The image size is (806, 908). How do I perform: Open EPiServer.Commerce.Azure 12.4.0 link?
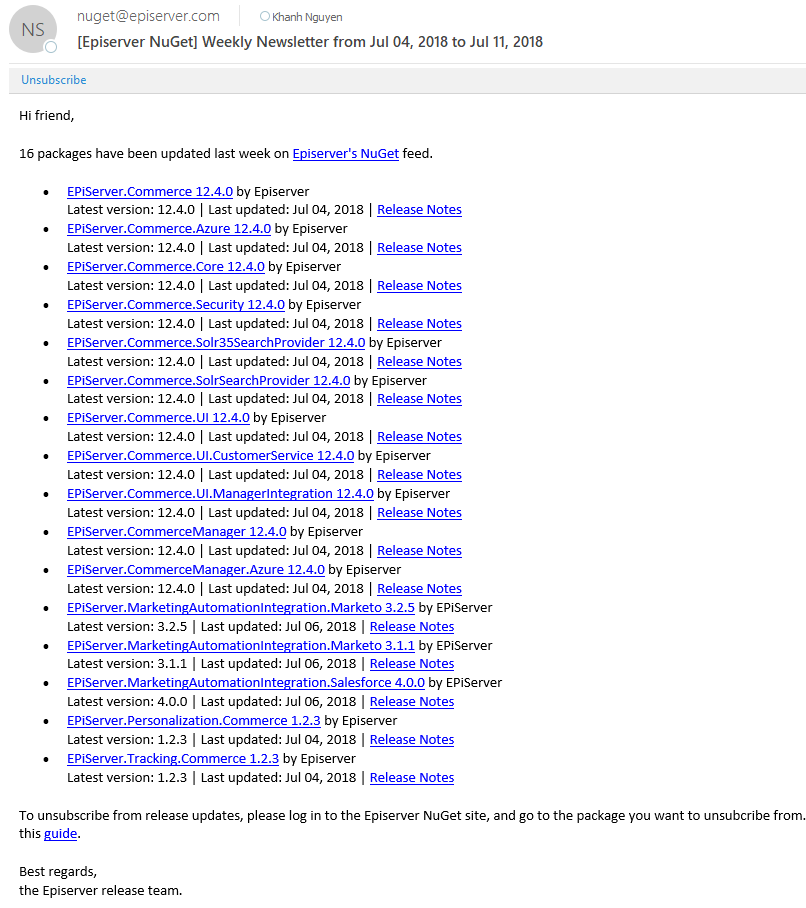[x=169, y=229]
